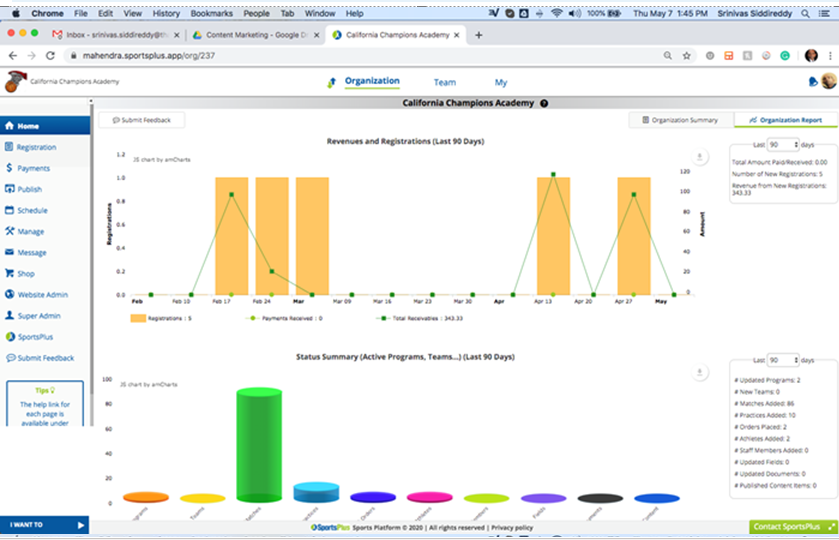Reload the page in Chrome

(50, 55)
